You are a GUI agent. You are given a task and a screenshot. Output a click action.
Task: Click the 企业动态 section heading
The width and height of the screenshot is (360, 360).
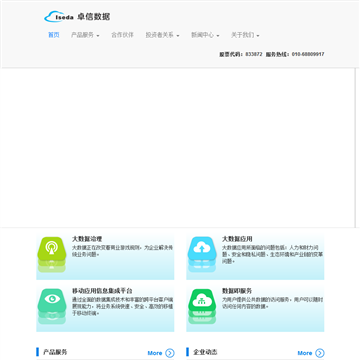(x=205, y=352)
